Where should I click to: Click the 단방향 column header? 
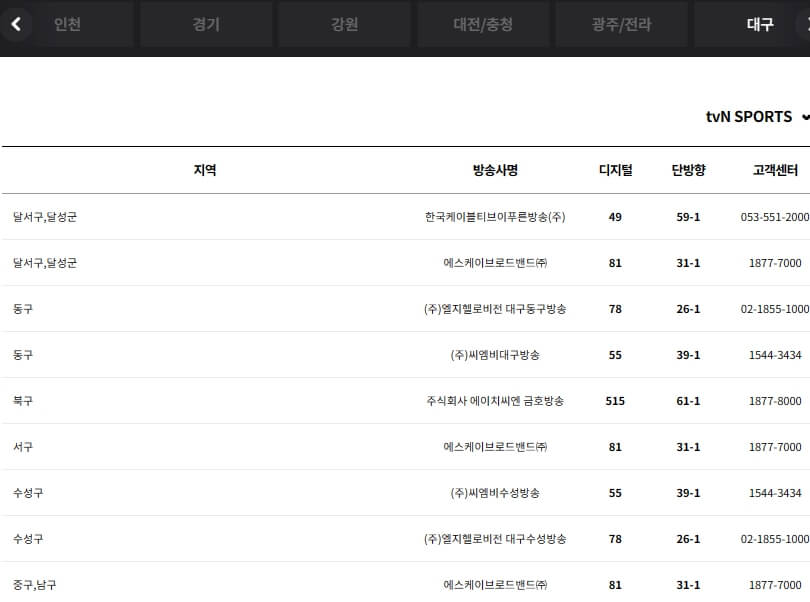click(x=688, y=170)
